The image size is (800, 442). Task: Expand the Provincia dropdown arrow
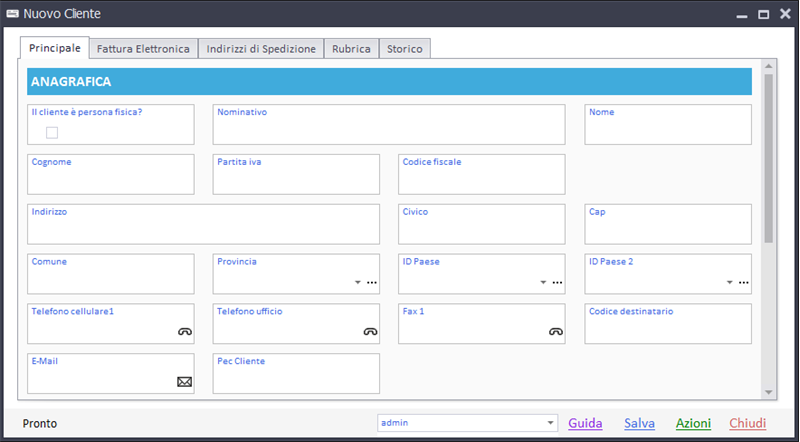[358, 282]
